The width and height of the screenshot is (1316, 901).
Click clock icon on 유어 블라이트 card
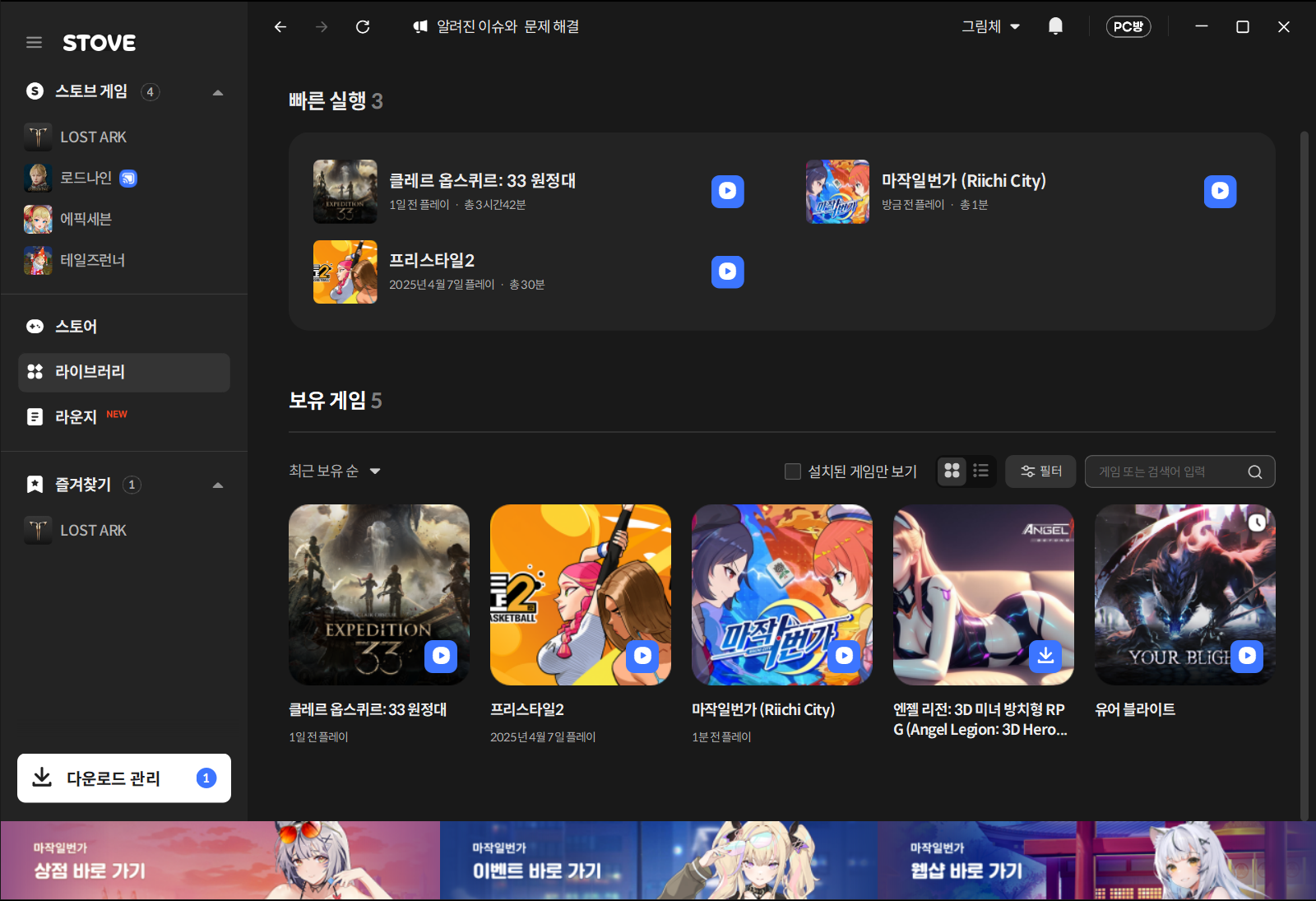(x=1257, y=522)
